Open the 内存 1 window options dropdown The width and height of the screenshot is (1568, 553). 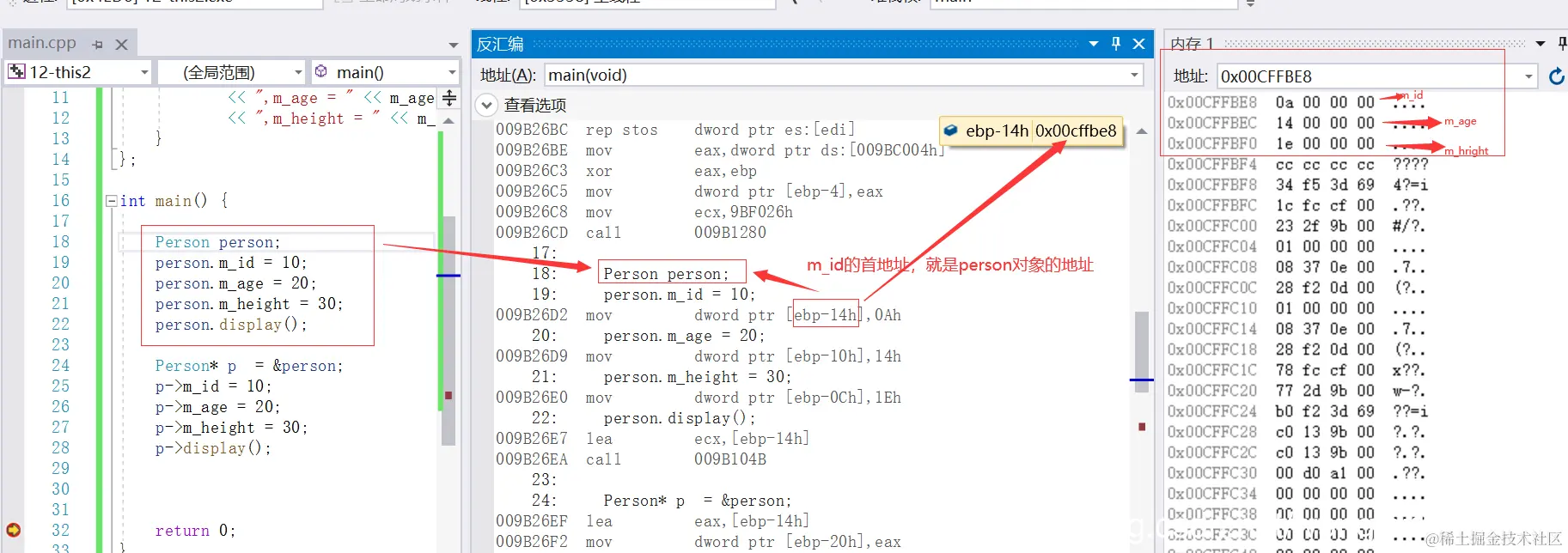pyautogui.click(x=1541, y=44)
